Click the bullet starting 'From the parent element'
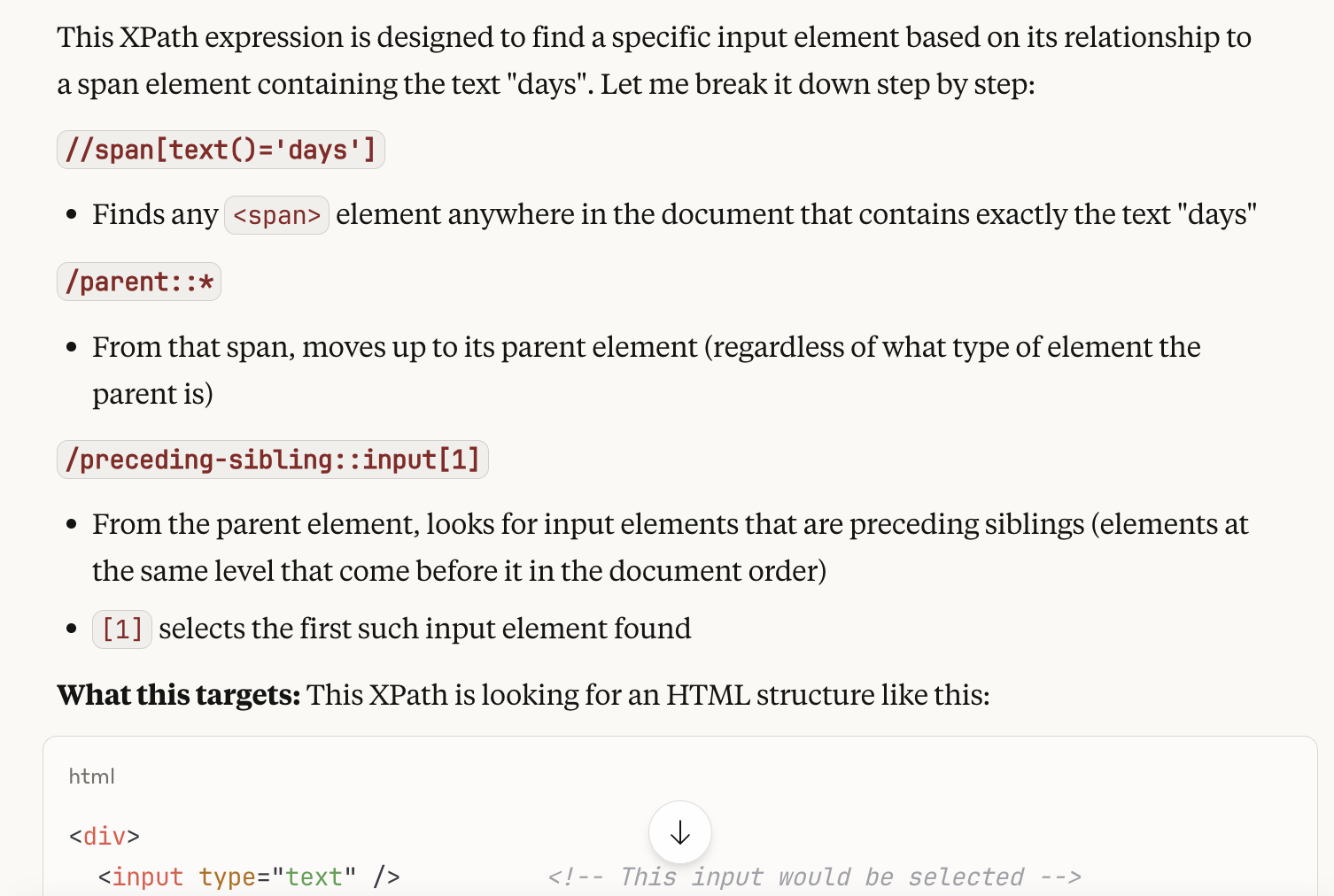 pos(670,524)
